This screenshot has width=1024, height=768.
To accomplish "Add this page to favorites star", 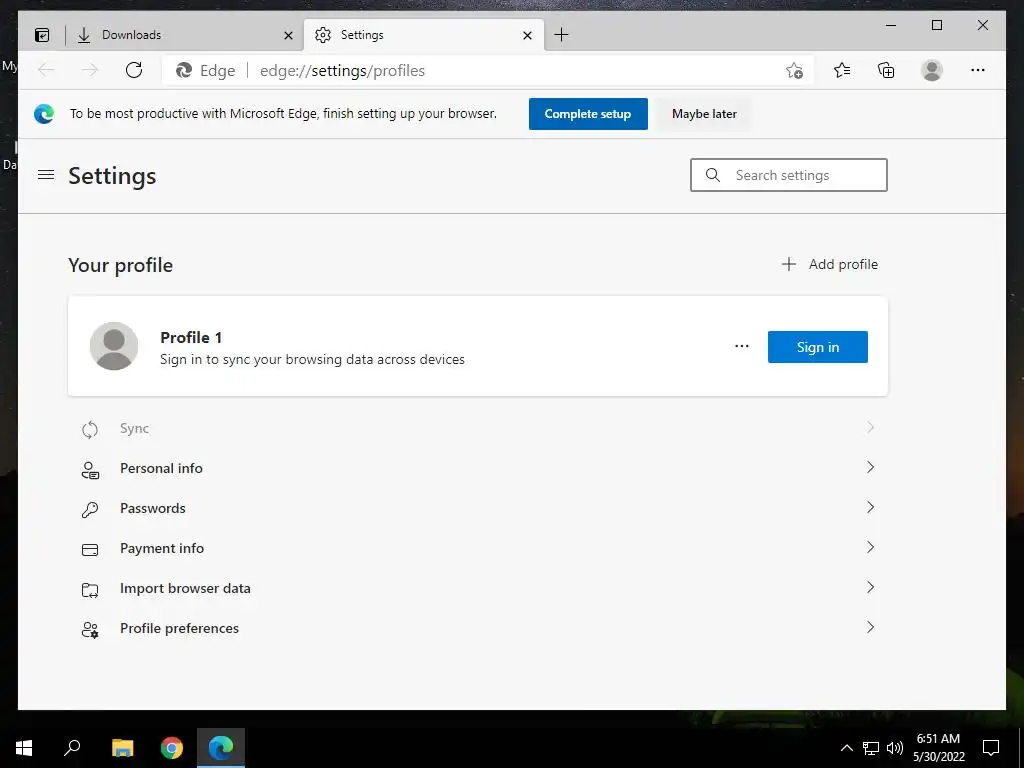I will tap(794, 71).
